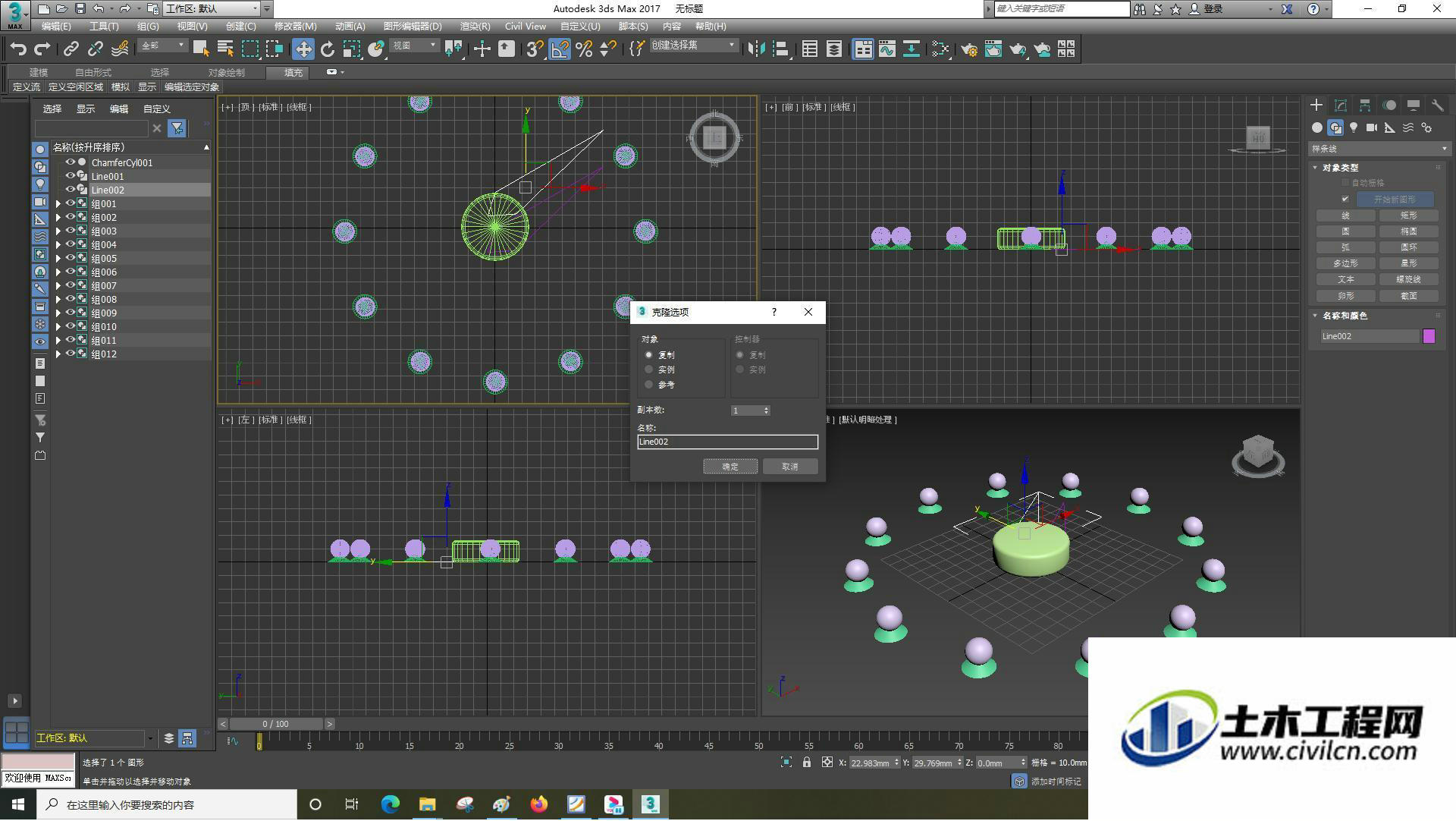Select the Geometry category icon
The height and width of the screenshot is (821, 1456).
tap(1317, 127)
